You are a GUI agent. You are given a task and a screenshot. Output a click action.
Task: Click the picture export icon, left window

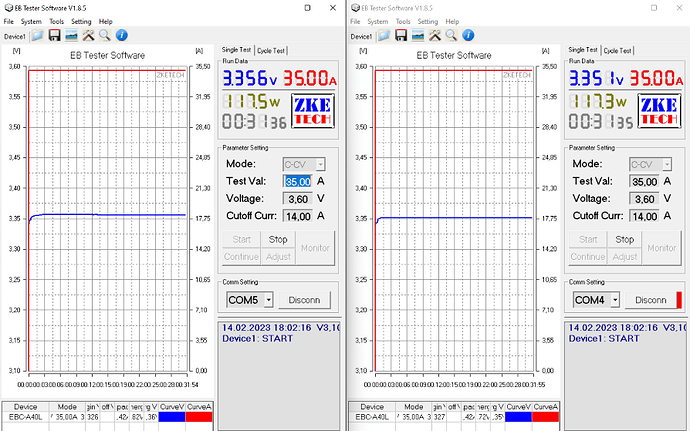(71, 36)
